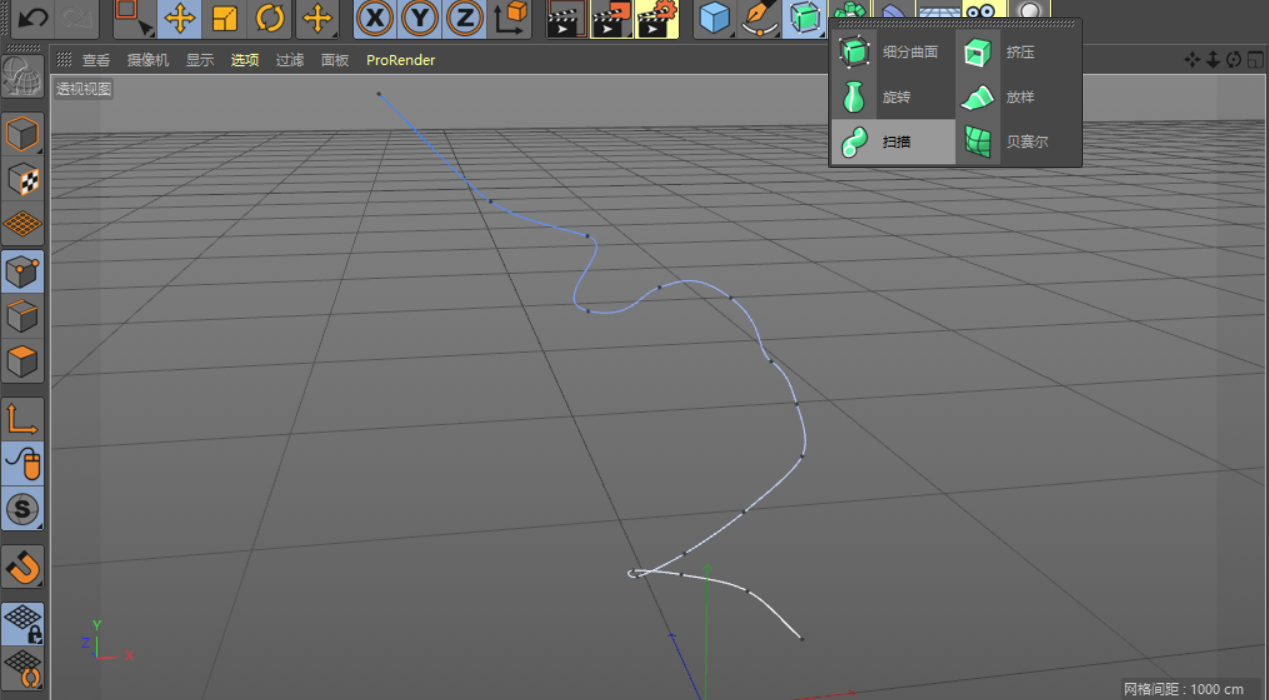The width and height of the screenshot is (1269, 700).
Task: Open the Model mode flyout
Action: pos(22,134)
